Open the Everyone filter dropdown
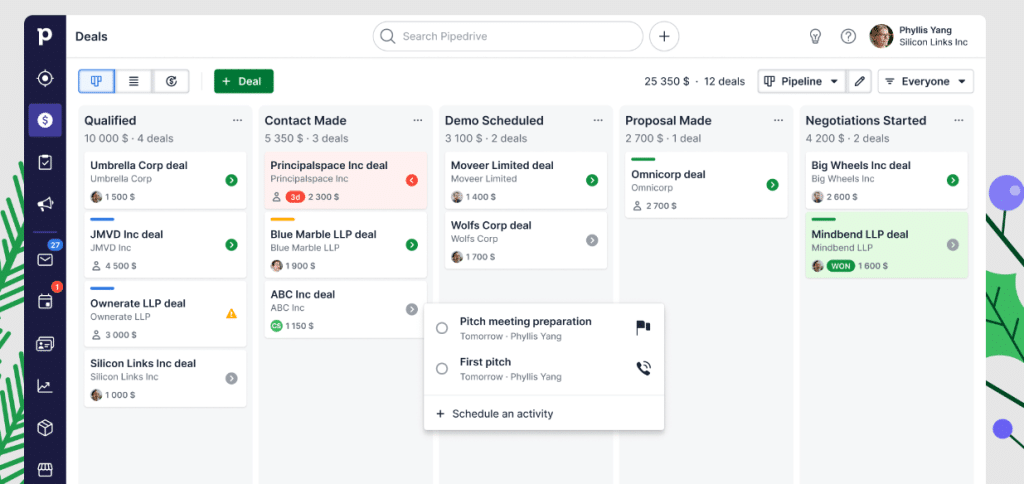This screenshot has height=484, width=1024. point(925,82)
